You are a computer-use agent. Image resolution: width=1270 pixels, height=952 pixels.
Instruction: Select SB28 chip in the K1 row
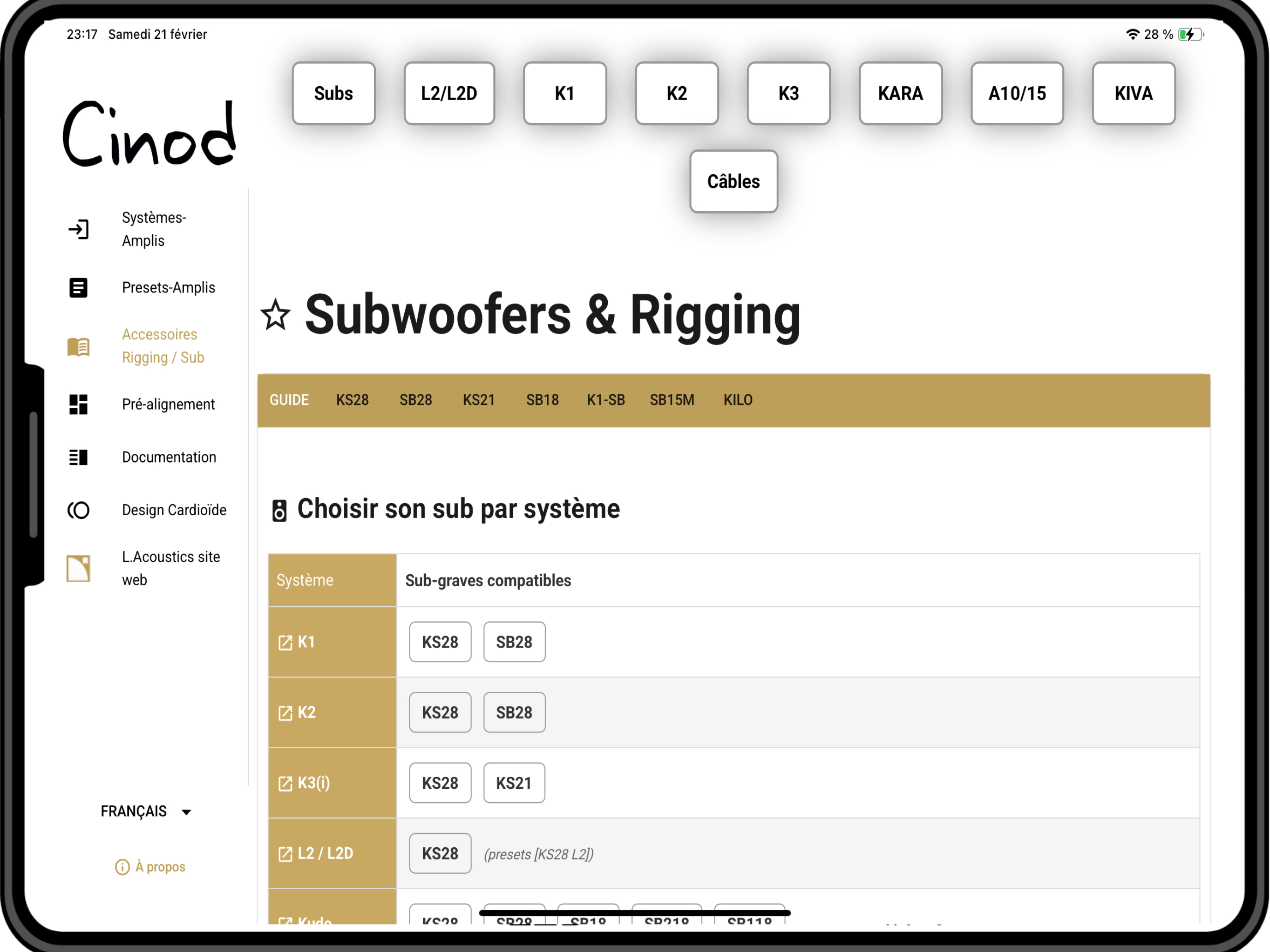[515, 642]
